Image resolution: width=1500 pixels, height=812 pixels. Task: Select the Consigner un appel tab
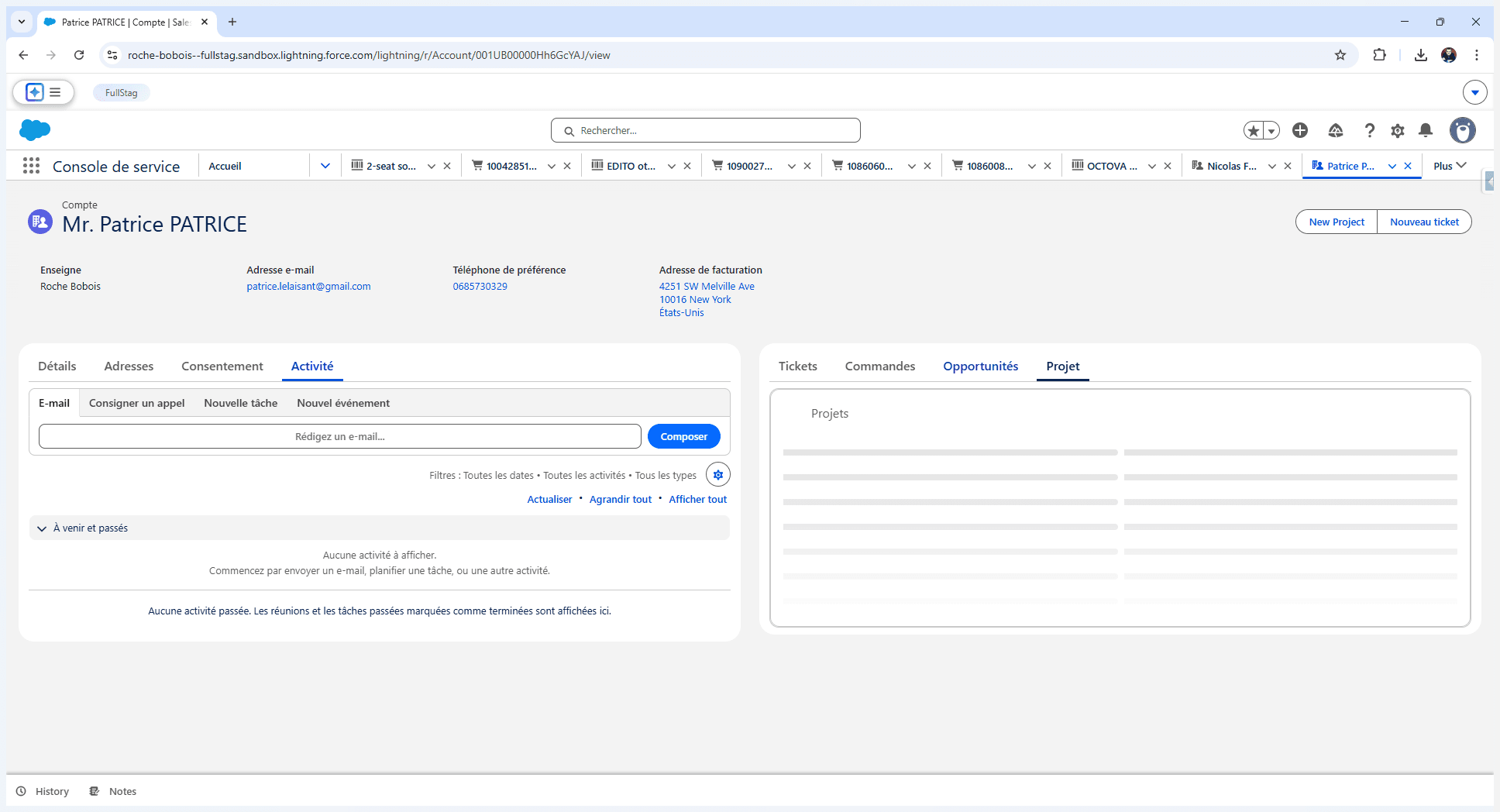(137, 403)
